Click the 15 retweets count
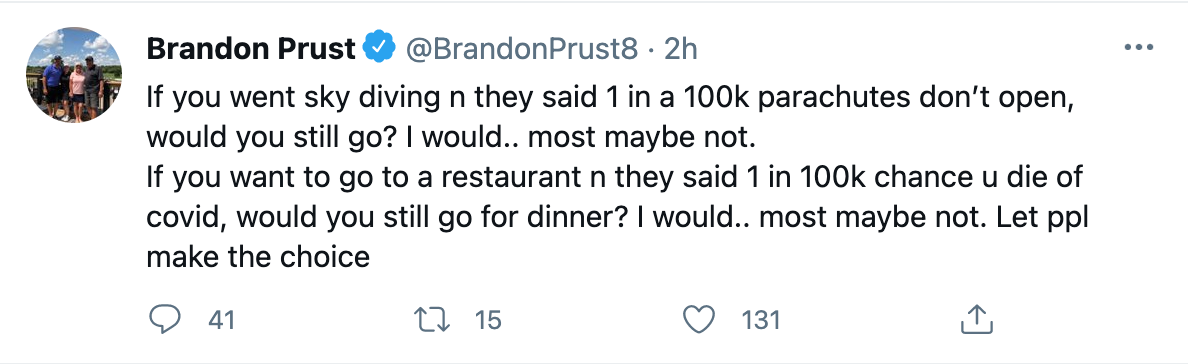The width and height of the screenshot is (1188, 364). 488,320
